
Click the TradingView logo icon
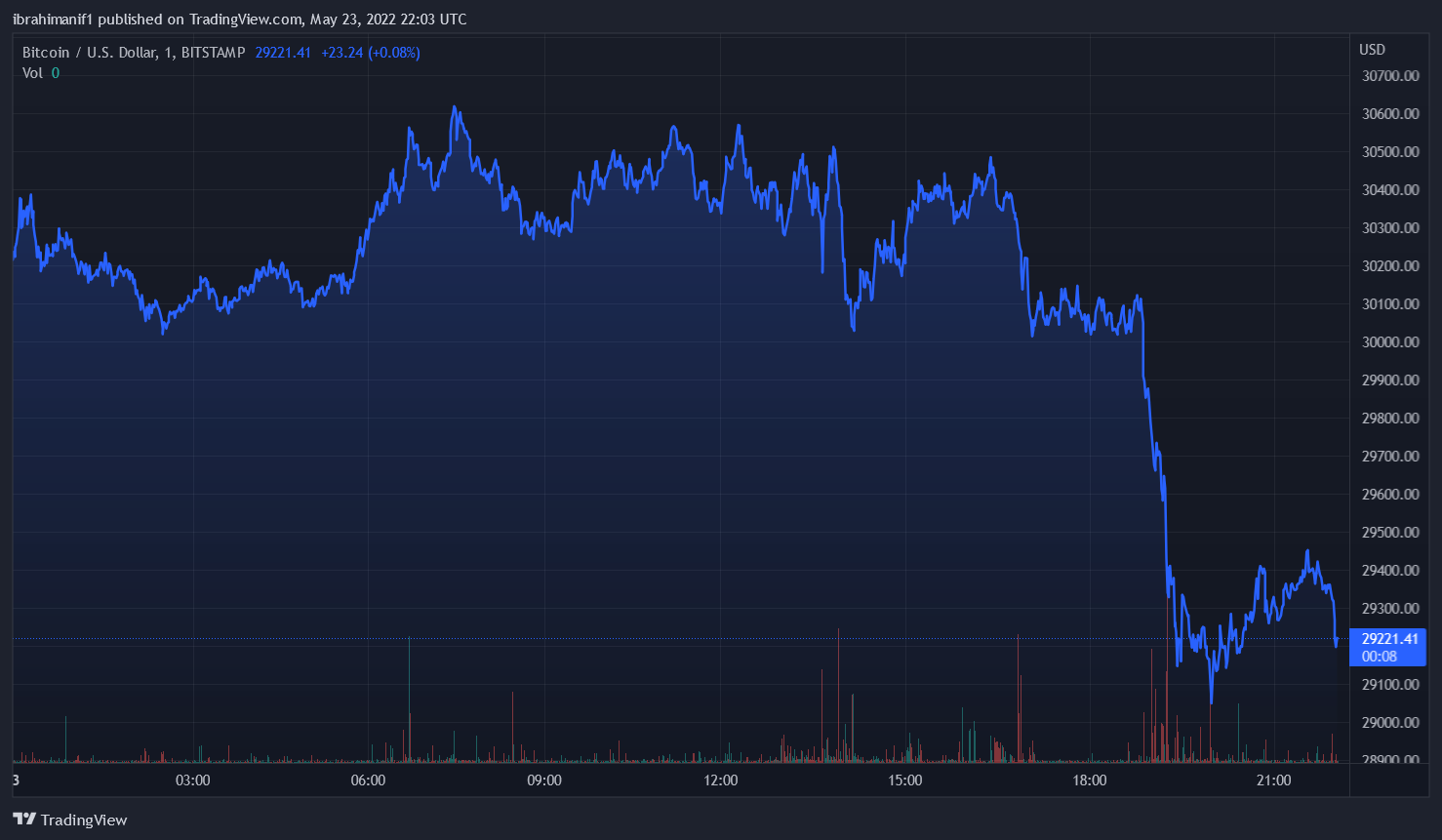click(24, 820)
